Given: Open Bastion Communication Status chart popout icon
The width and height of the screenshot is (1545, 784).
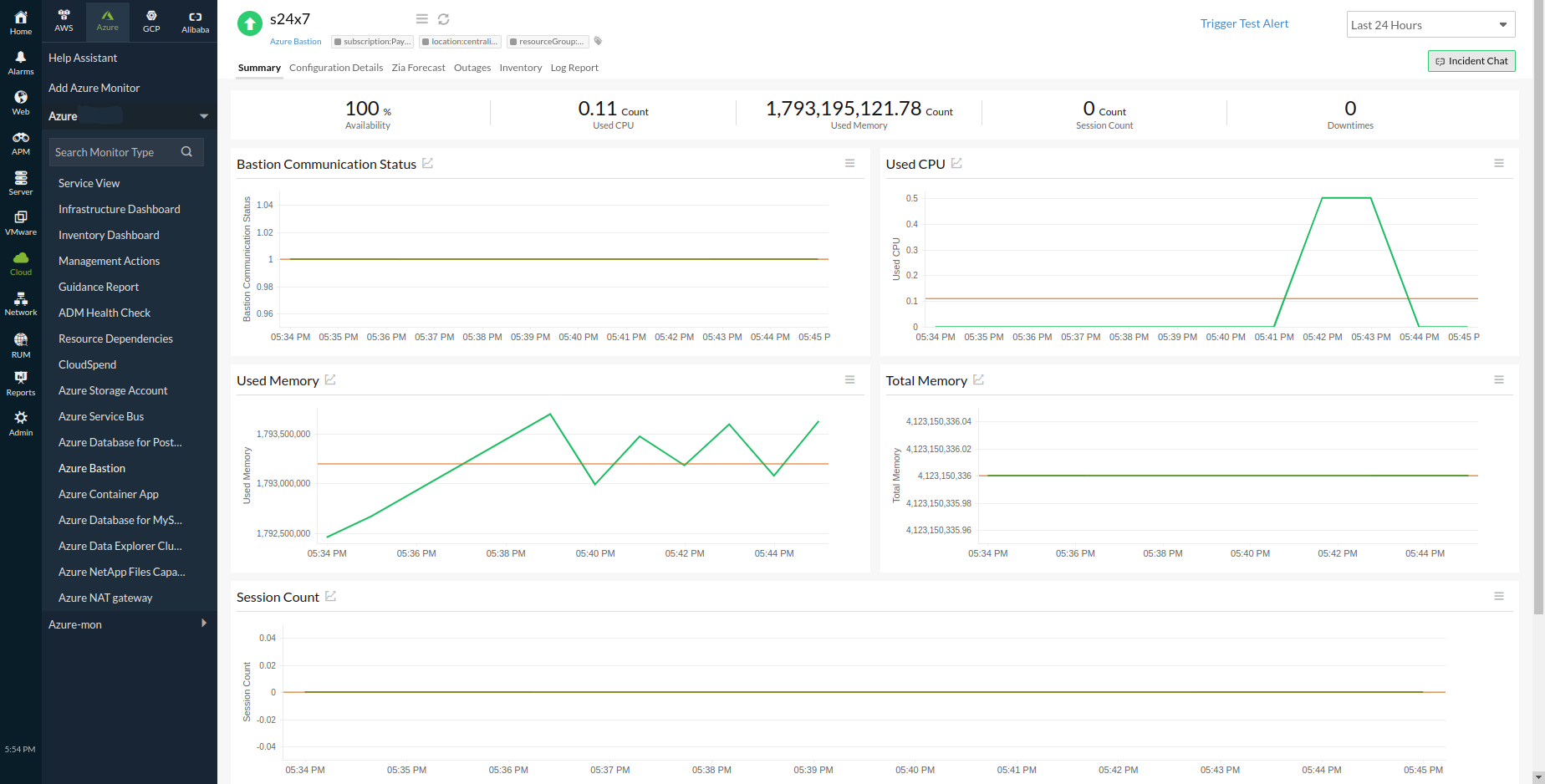Looking at the screenshot, I should 427,163.
